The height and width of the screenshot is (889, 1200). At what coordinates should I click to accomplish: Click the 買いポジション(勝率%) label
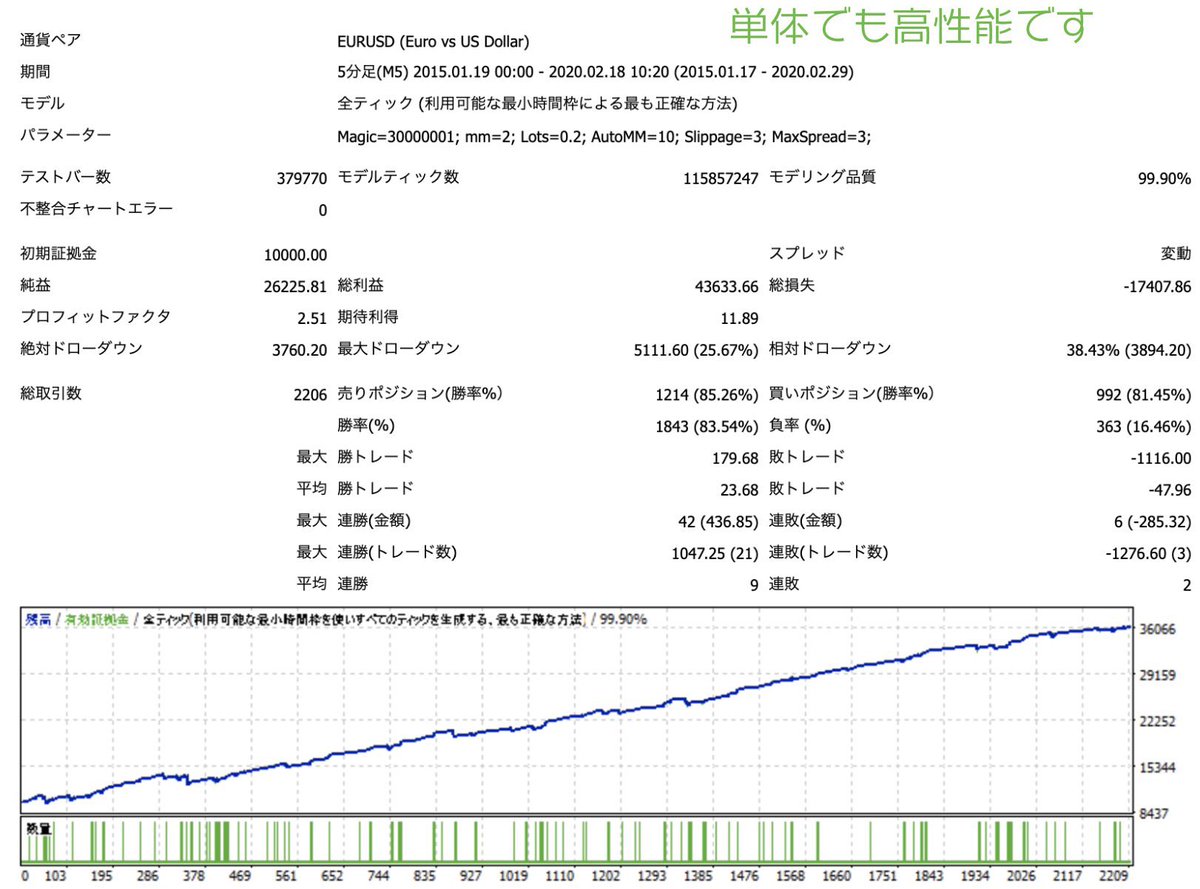click(x=850, y=393)
